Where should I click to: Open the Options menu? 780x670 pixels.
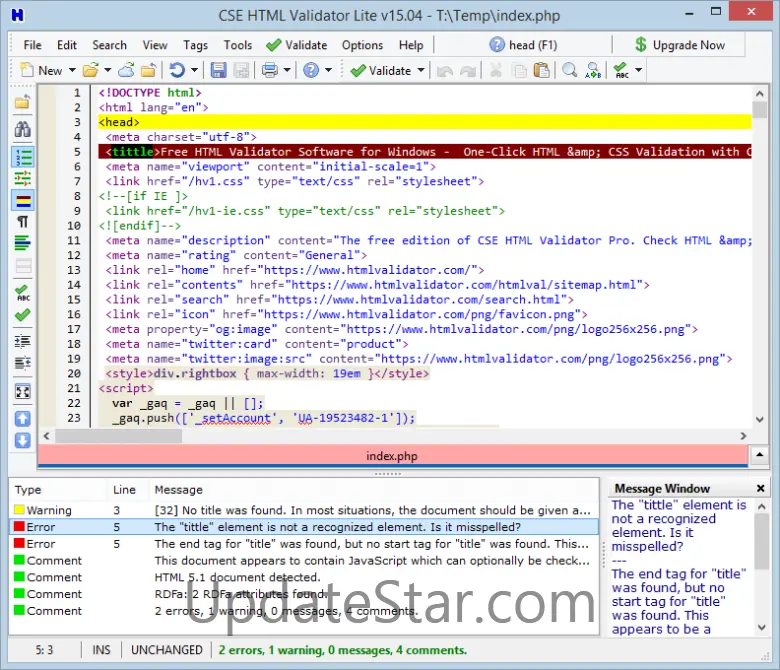click(x=362, y=45)
